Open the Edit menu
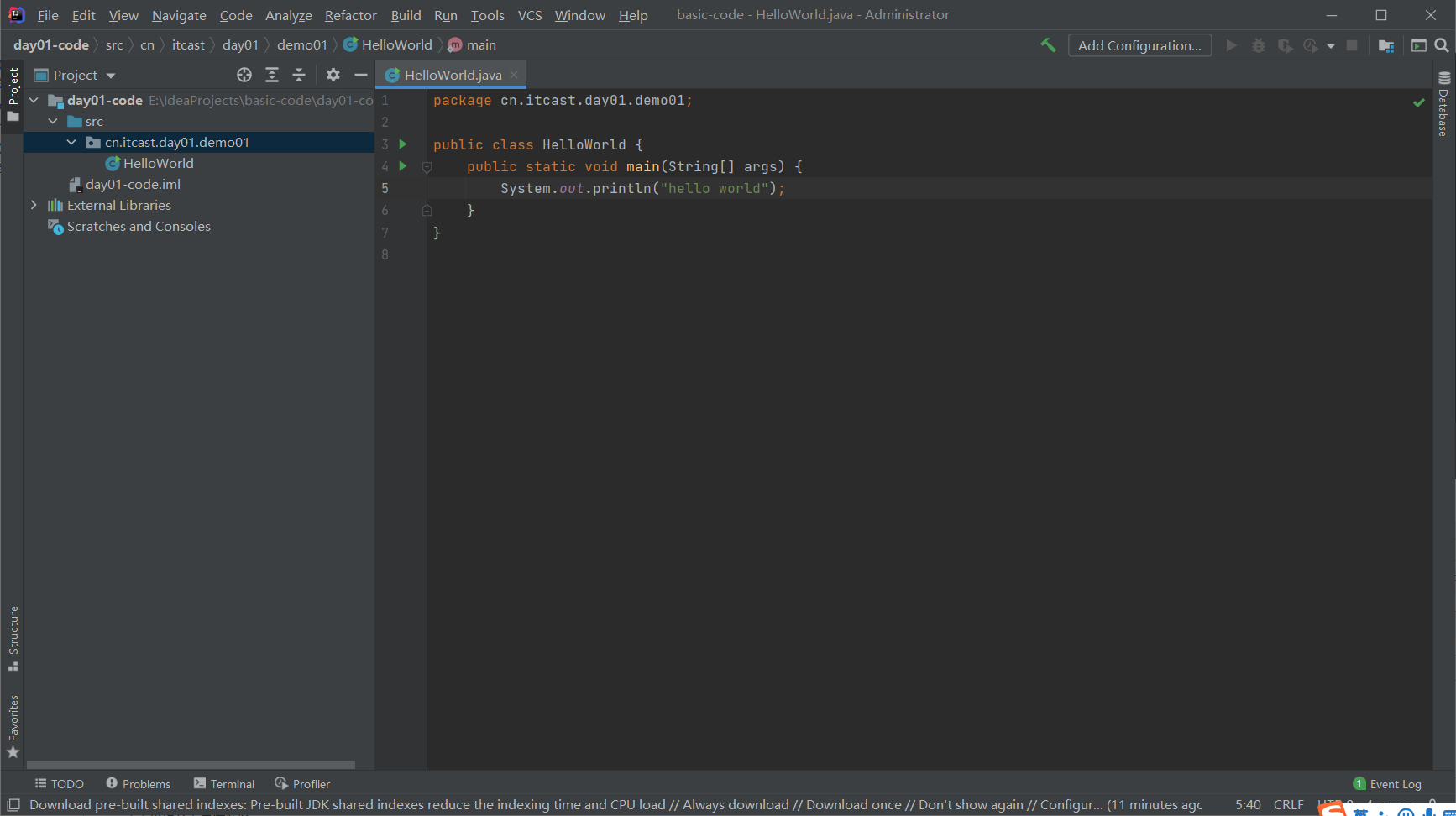Image resolution: width=1456 pixels, height=816 pixels. click(83, 15)
